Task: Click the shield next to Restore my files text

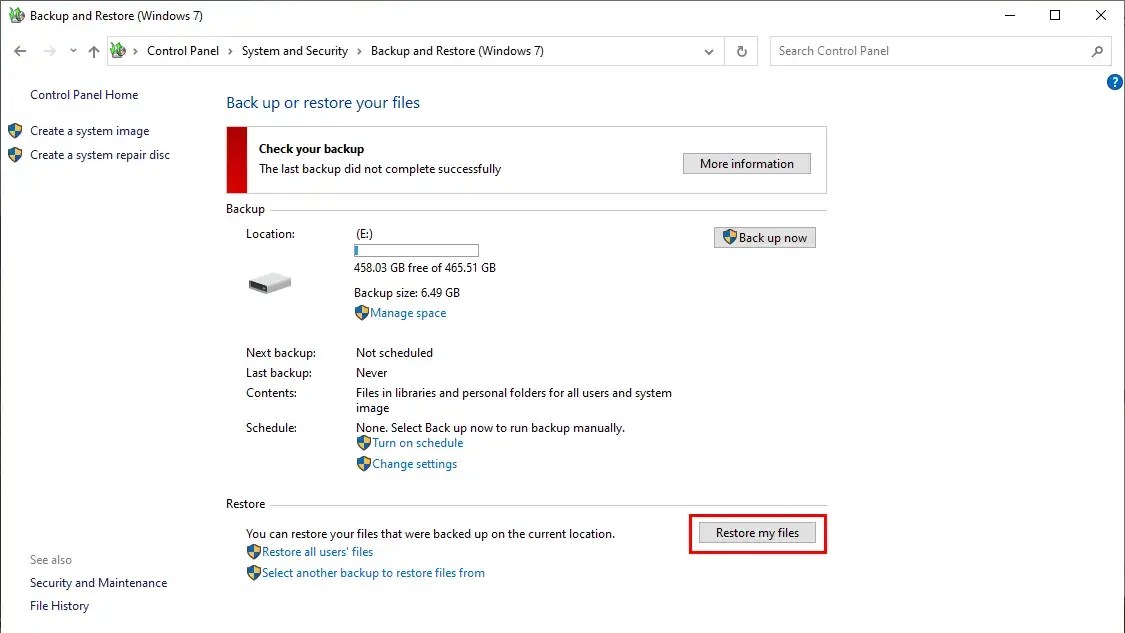Action: (x=254, y=551)
